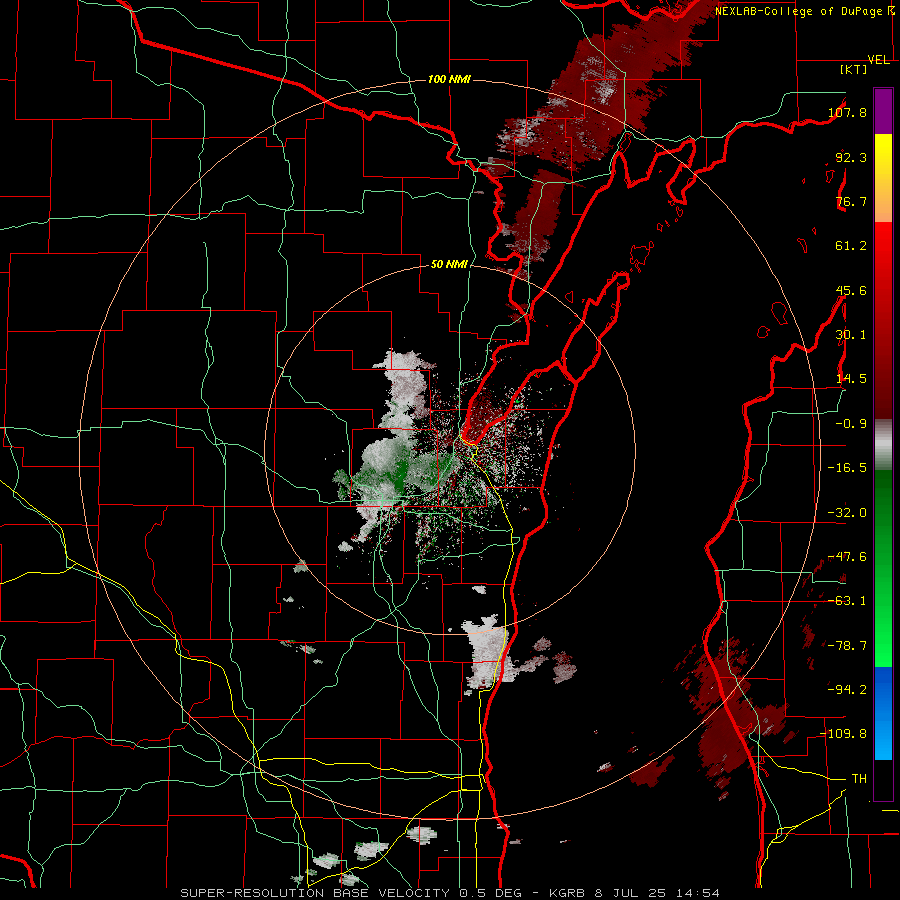The image size is (900, 900).
Task: Click the -109.8 legend value
Action: [843, 734]
